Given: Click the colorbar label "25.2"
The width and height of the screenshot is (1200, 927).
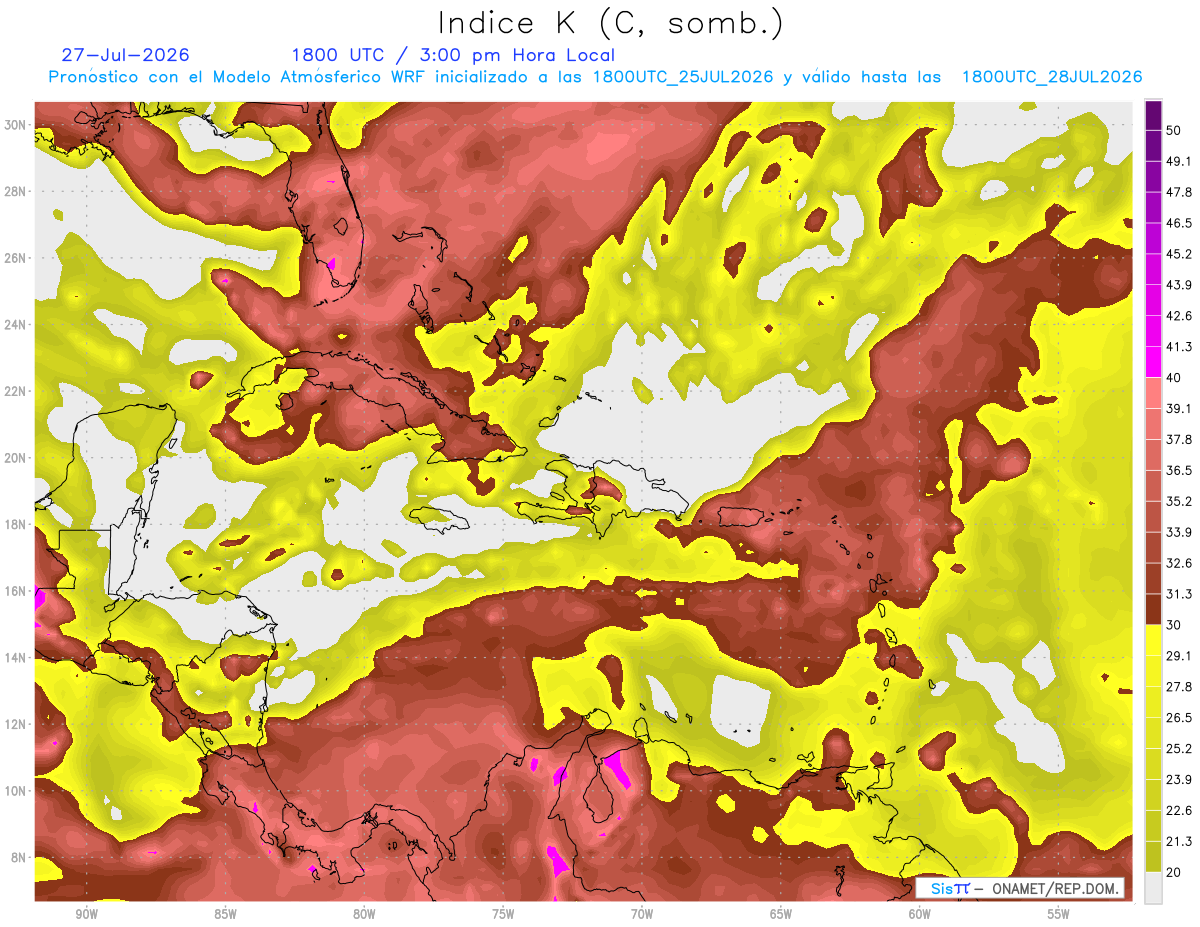Looking at the screenshot, I should 1179,748.
